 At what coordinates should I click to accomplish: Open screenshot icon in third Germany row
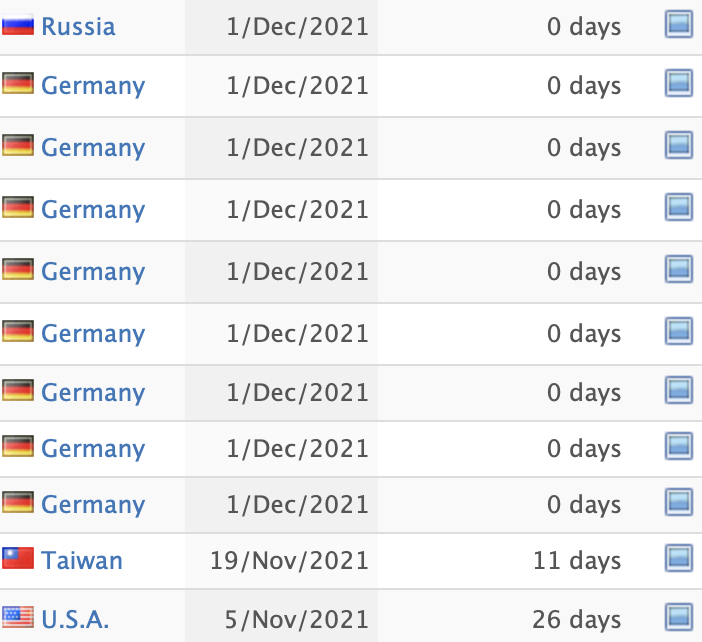pyautogui.click(x=679, y=207)
